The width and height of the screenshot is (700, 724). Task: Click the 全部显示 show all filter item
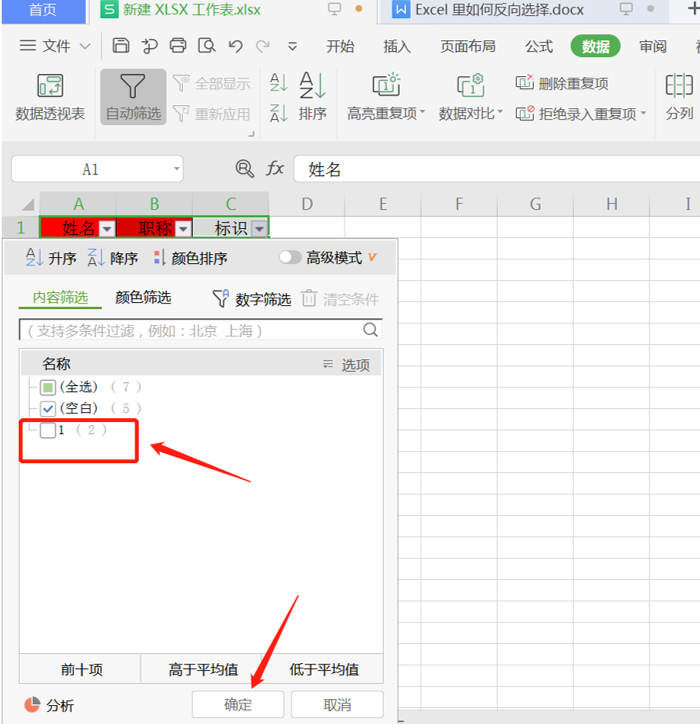(x=211, y=84)
